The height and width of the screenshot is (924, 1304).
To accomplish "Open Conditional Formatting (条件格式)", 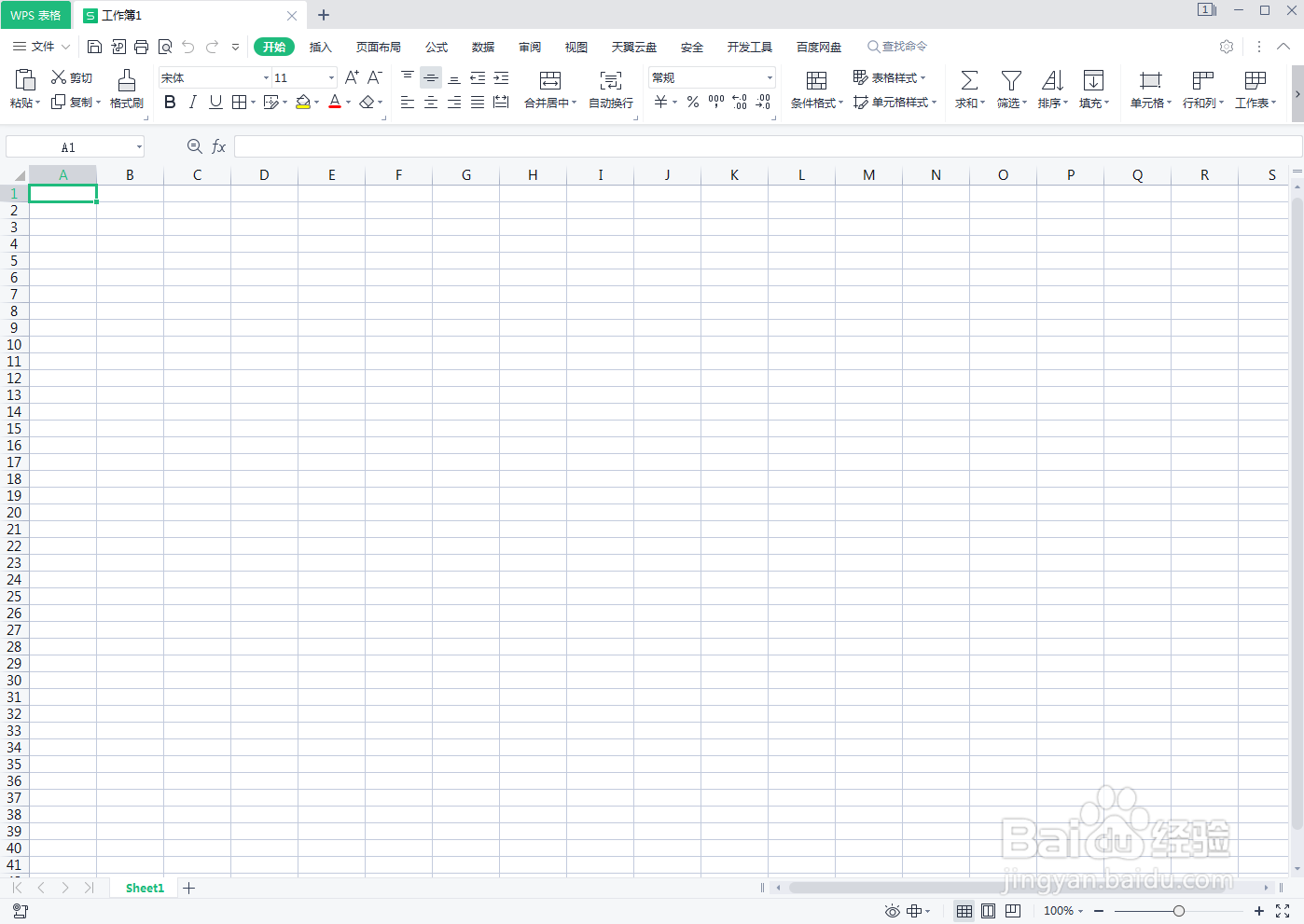I will point(816,90).
